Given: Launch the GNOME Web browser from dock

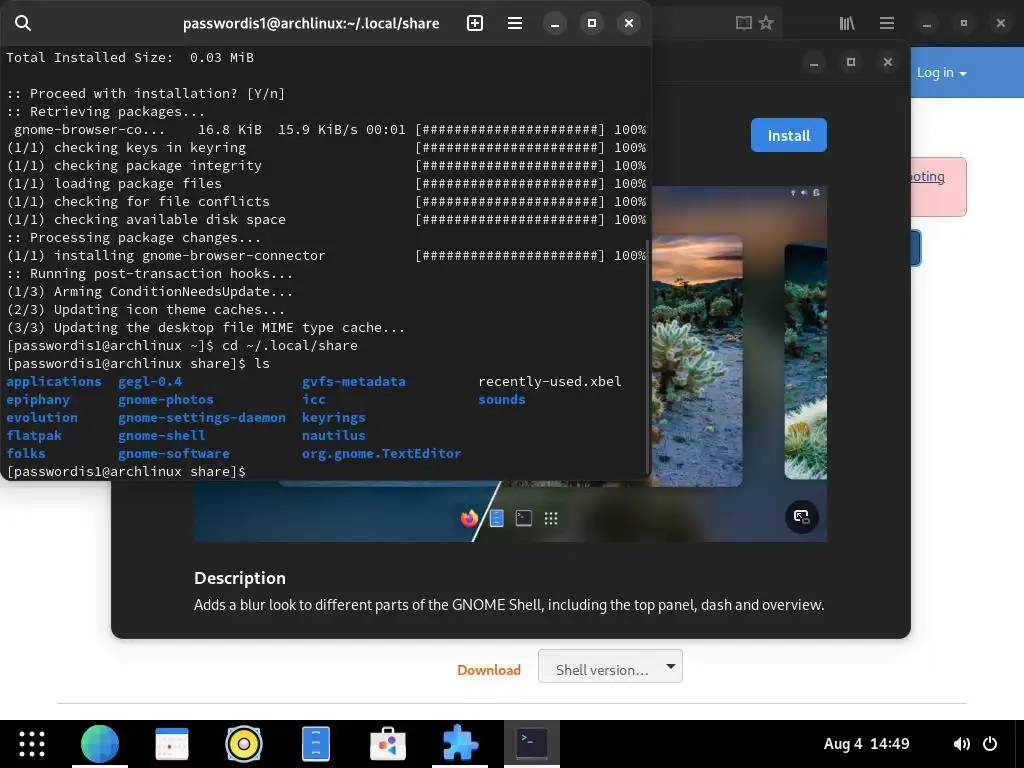Looking at the screenshot, I should click(x=100, y=743).
